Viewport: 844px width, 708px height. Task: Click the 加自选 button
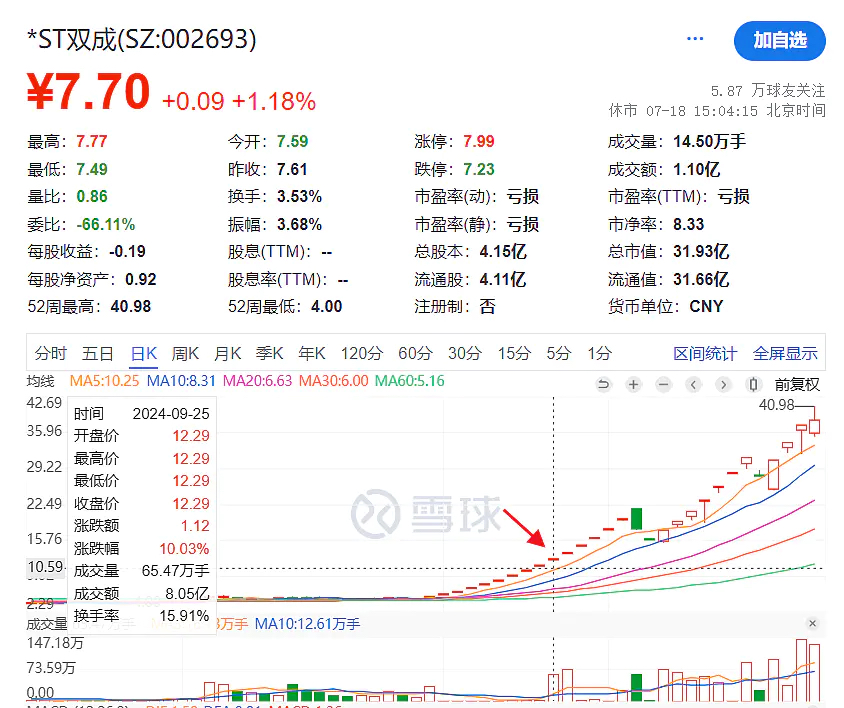point(779,41)
